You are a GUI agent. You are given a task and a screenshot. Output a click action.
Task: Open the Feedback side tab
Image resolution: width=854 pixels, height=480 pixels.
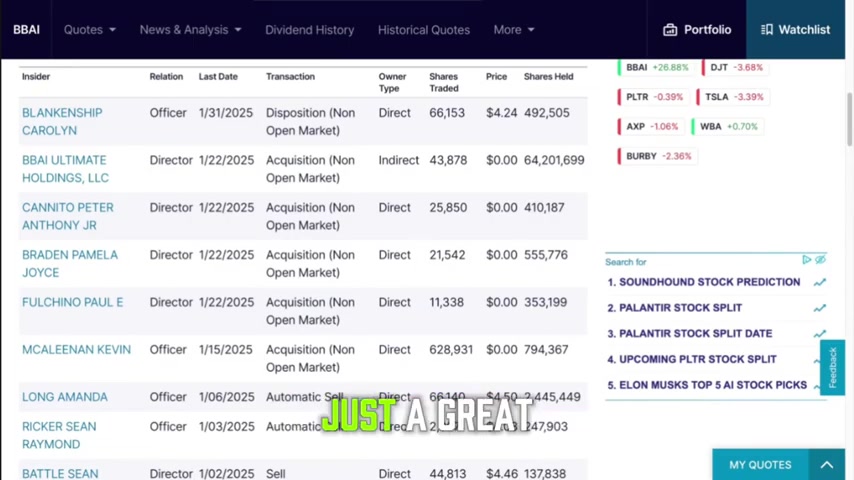[832, 367]
